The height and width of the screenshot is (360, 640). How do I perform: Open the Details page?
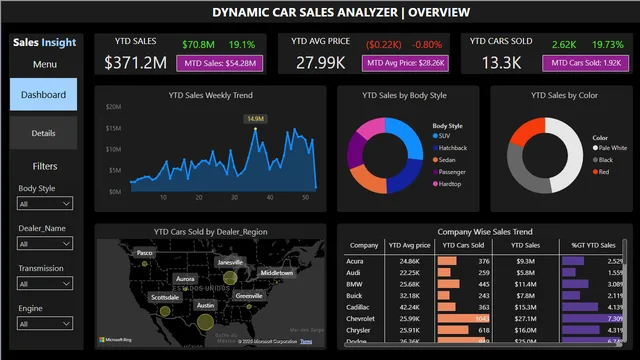tap(43, 133)
